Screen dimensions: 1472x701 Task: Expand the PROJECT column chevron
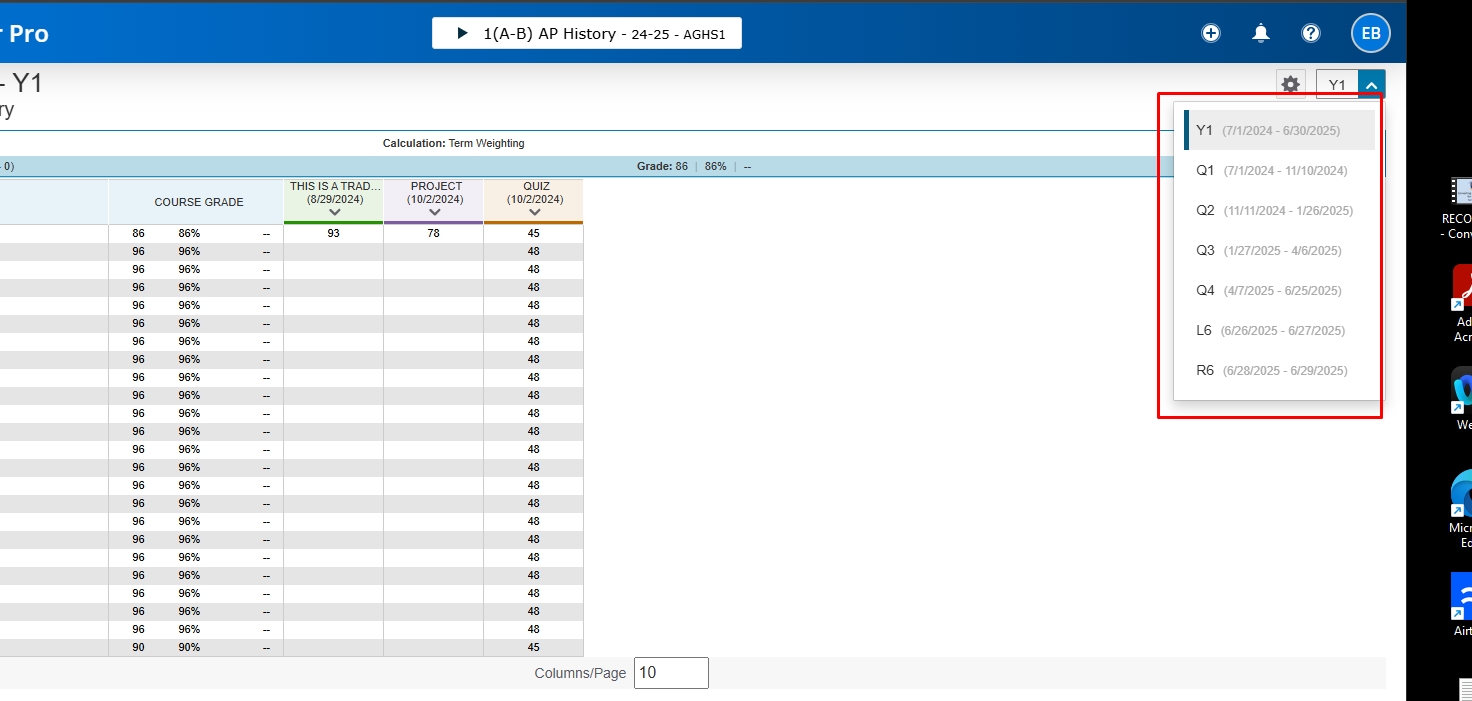tap(434, 212)
